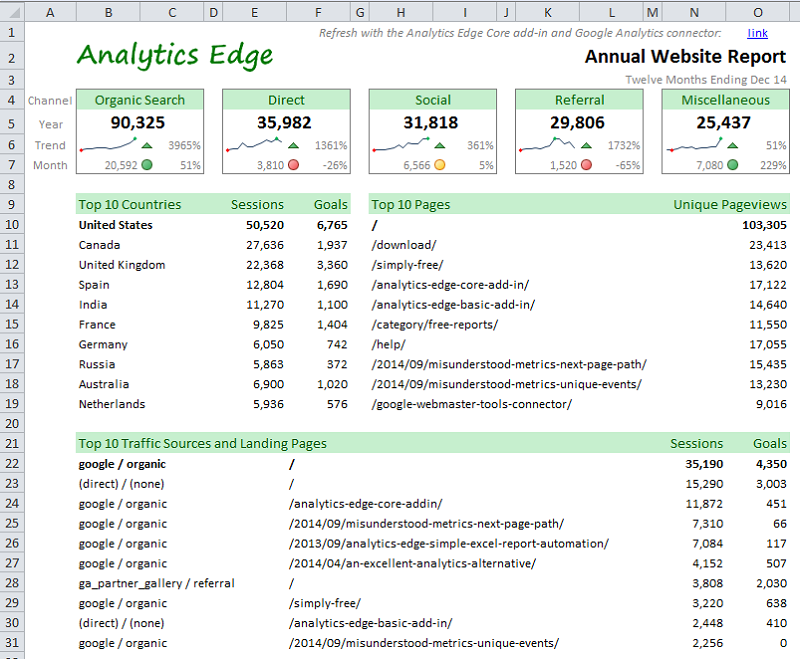Select the Miscellaneous sparkline chart

[694, 144]
